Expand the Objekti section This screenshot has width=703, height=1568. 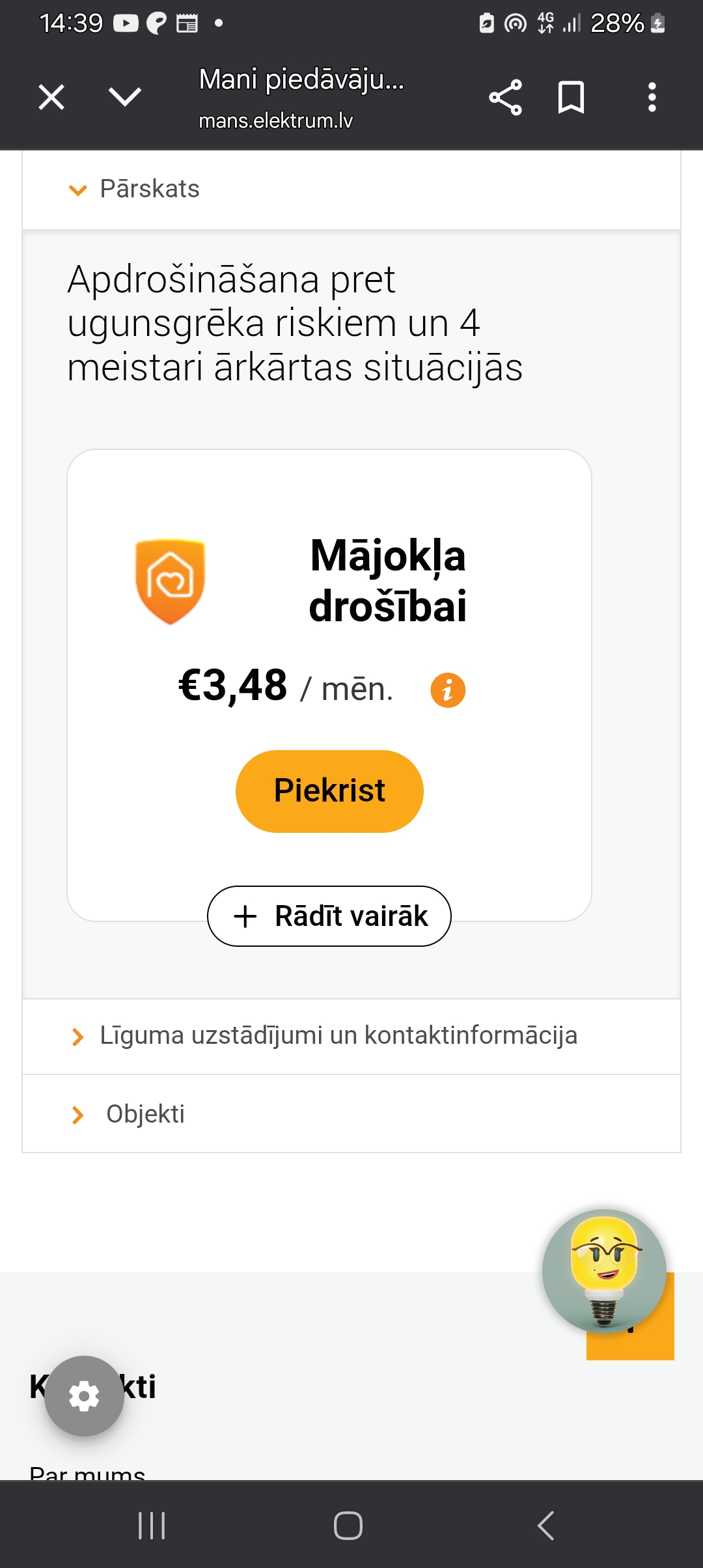pyautogui.click(x=145, y=1114)
